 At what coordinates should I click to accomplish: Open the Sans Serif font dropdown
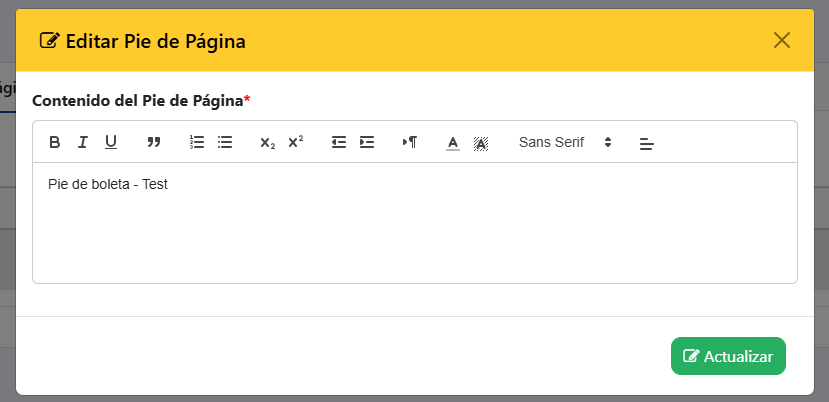(565, 142)
